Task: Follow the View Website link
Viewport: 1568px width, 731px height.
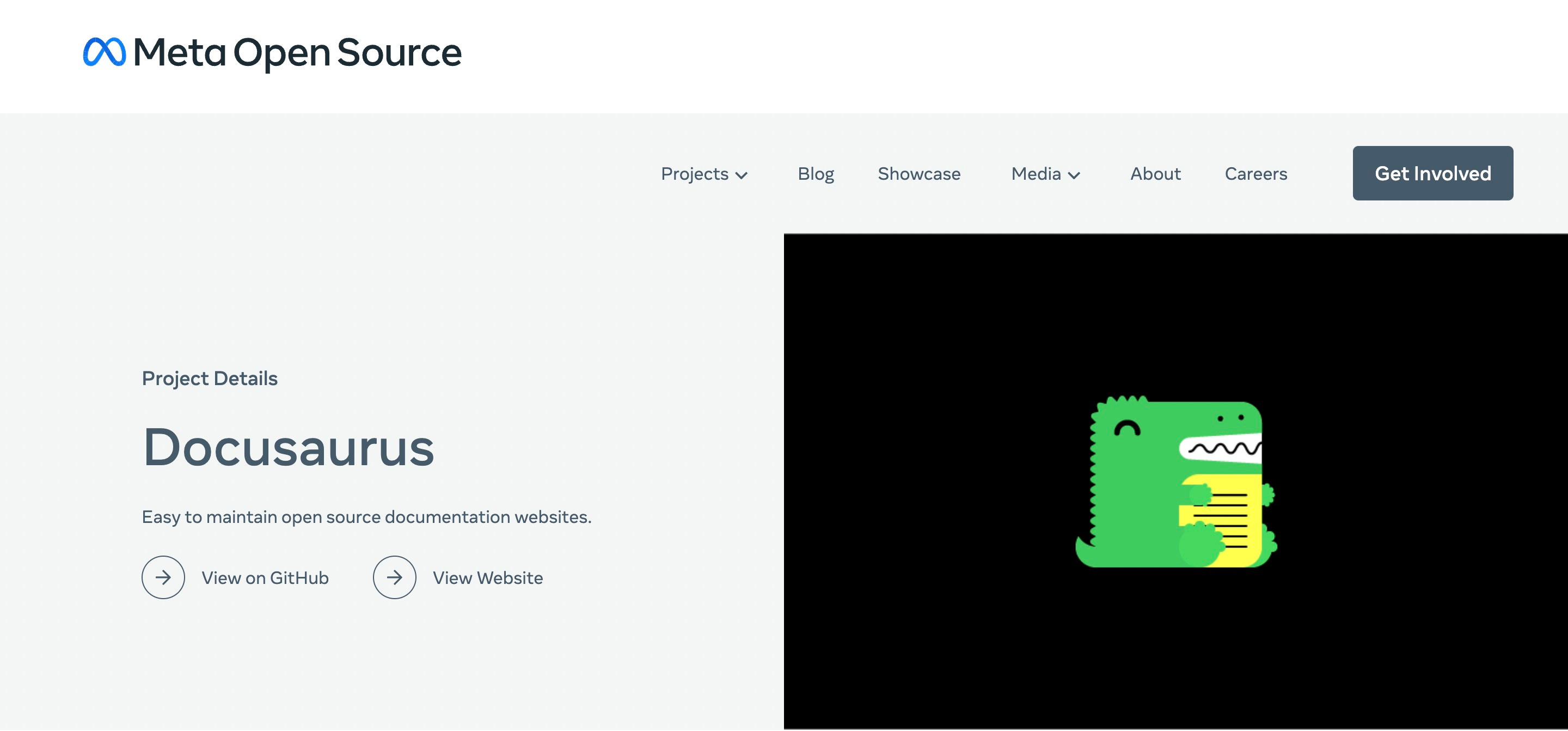Action: pos(488,578)
